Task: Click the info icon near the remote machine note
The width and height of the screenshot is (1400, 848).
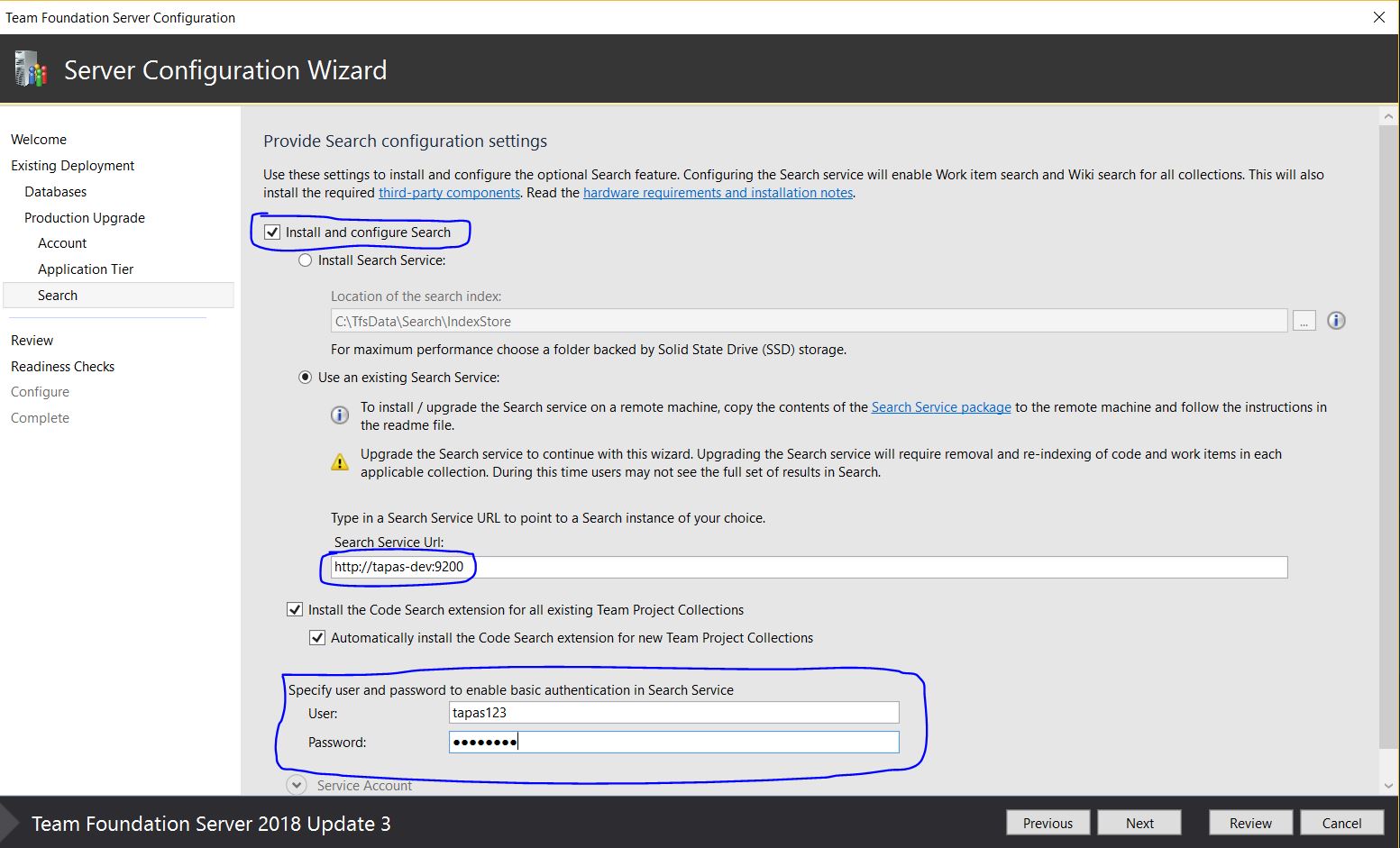Action: (340, 415)
